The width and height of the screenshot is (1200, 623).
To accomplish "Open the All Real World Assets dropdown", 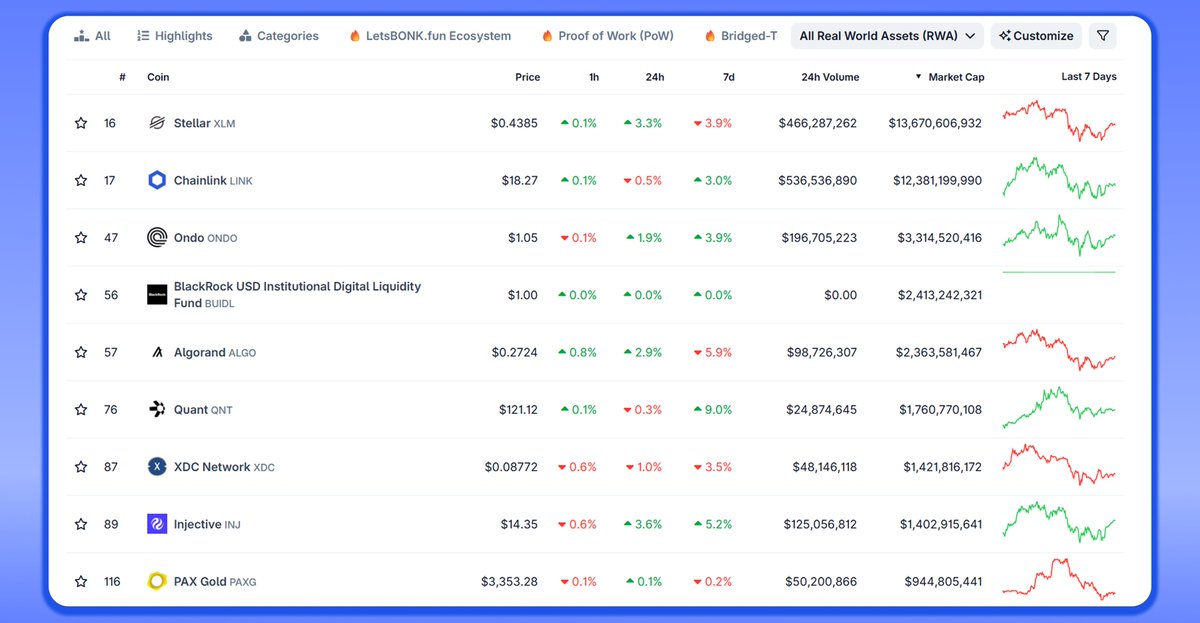I will click(887, 36).
